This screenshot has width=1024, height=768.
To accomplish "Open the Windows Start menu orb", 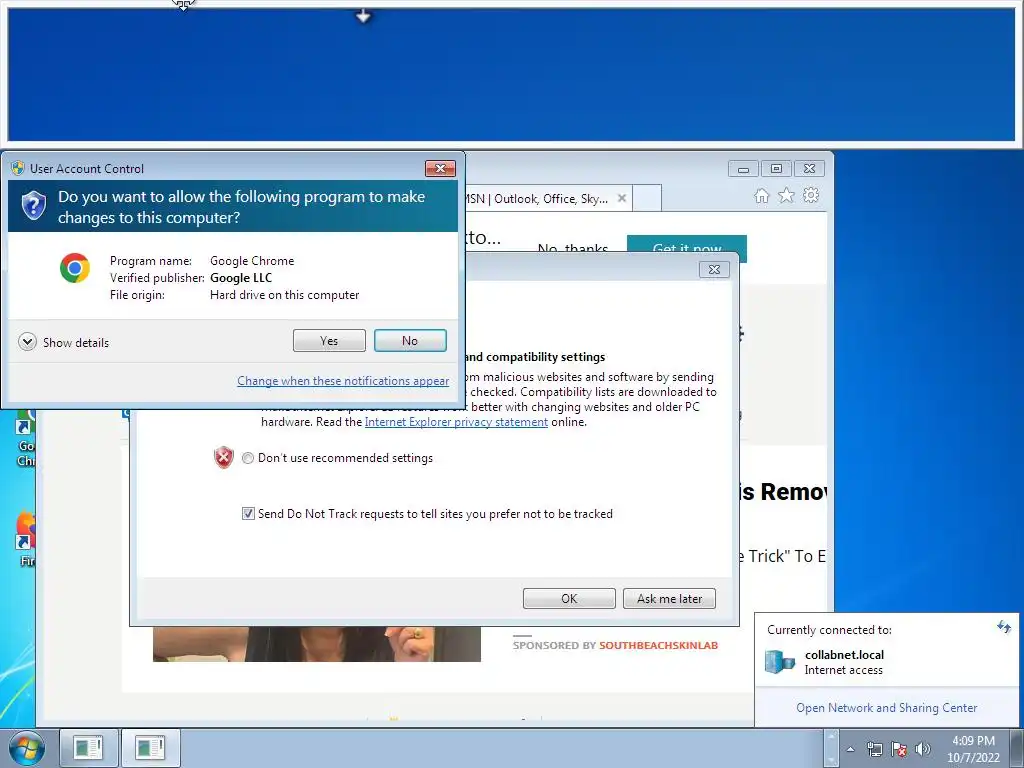I will 27,748.
